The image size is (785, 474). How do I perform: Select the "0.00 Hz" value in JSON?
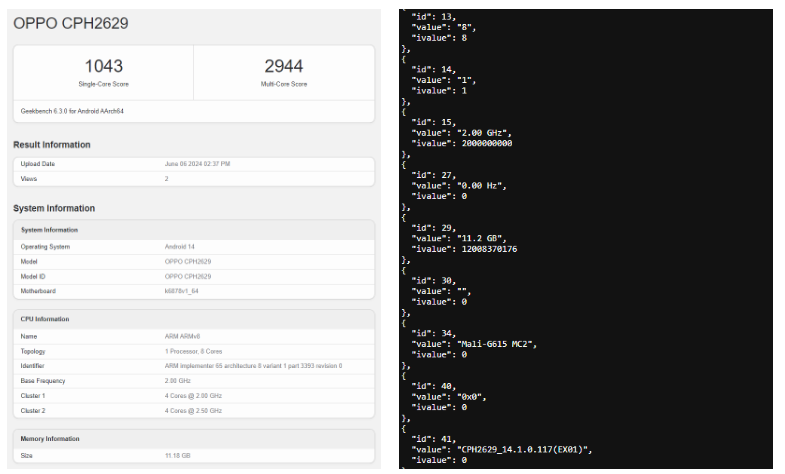[479, 186]
